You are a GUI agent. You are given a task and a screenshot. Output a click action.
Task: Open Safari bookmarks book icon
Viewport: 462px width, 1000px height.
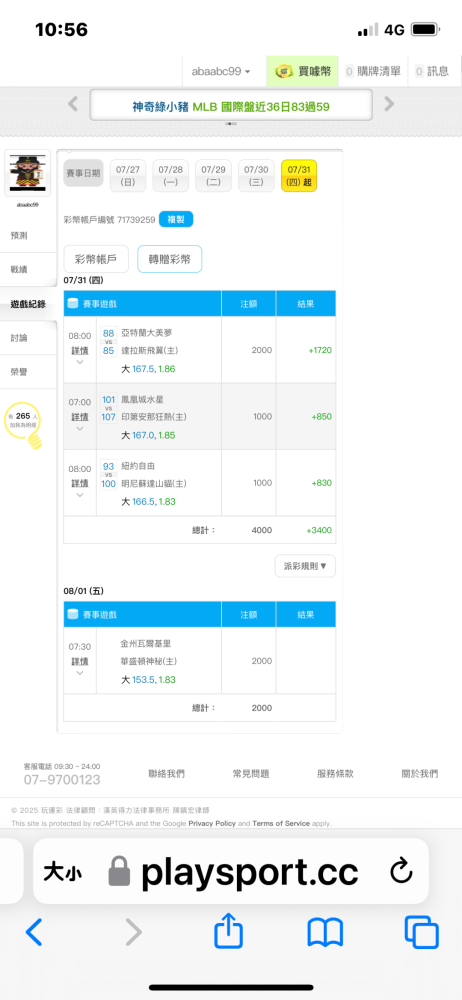[x=325, y=933]
